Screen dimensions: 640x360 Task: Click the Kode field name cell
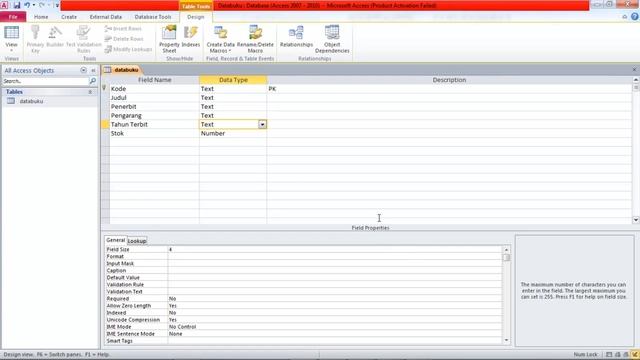click(154, 89)
